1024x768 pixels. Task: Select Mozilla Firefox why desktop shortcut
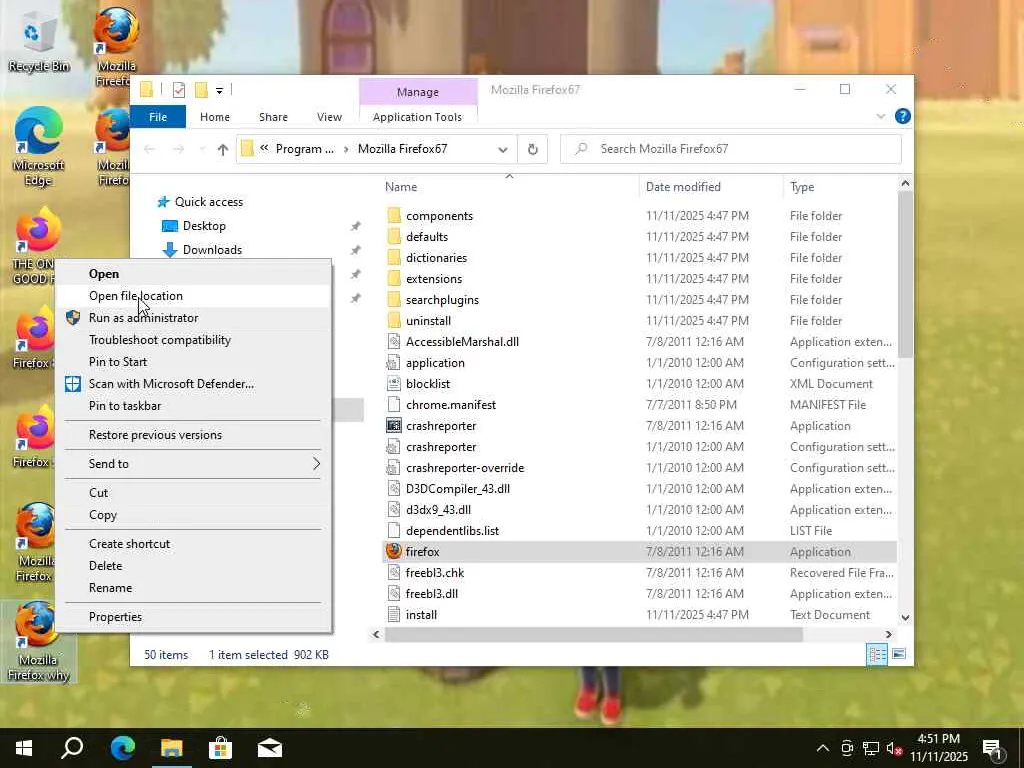[38, 641]
